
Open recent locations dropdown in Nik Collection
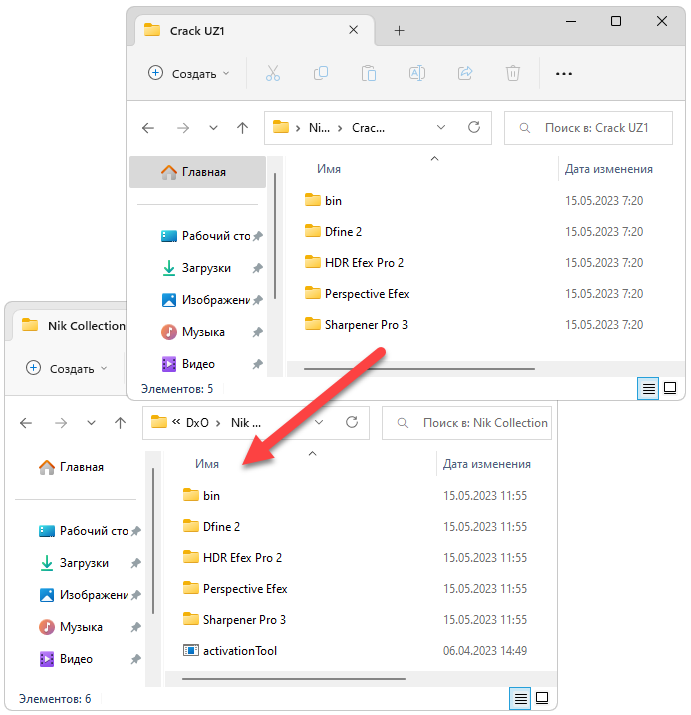pos(91,423)
